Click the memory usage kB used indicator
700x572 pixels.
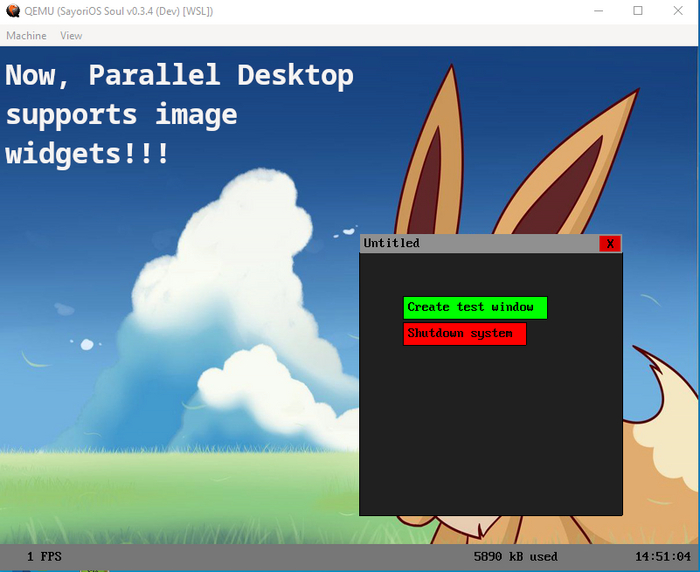(x=516, y=556)
